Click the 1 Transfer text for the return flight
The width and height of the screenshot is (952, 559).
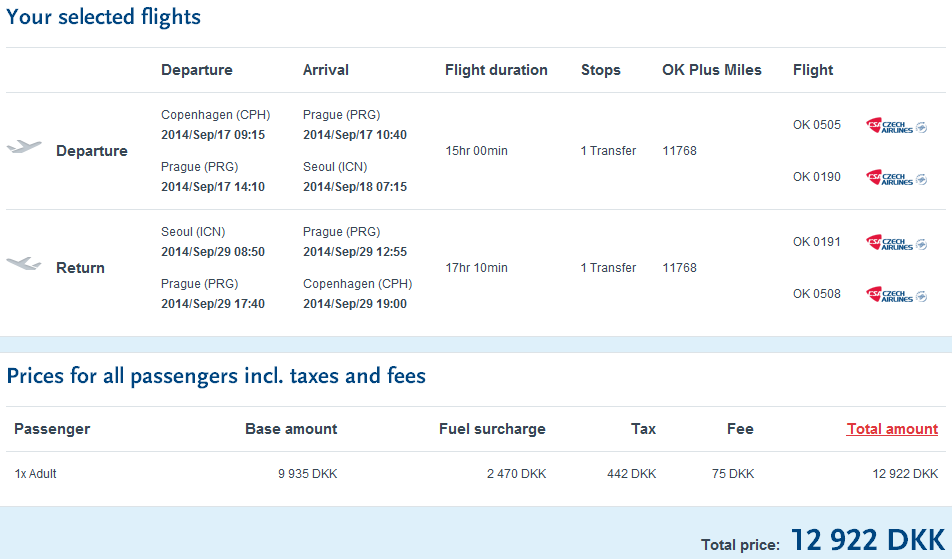point(608,268)
